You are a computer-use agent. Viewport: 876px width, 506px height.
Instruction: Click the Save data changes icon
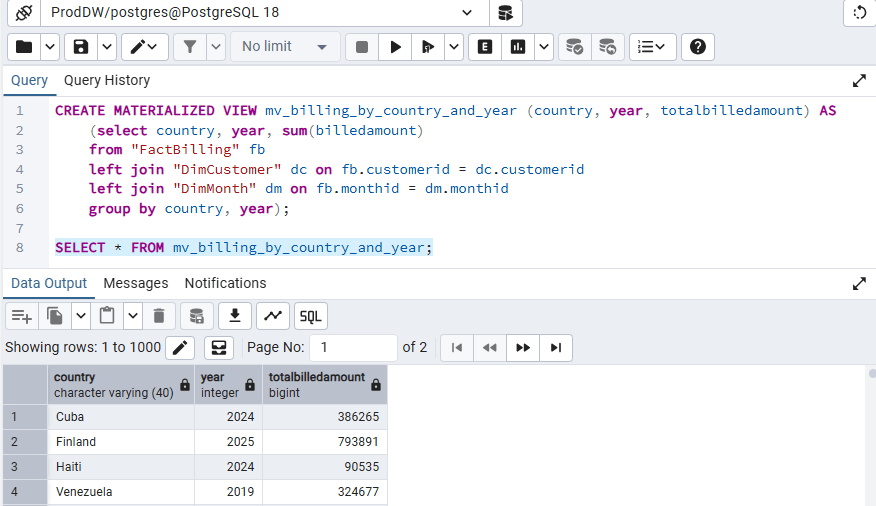click(197, 316)
